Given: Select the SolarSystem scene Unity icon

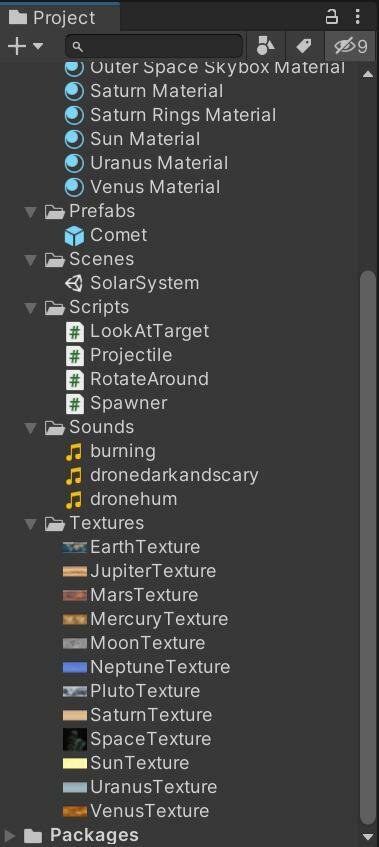Looking at the screenshot, I should coord(75,283).
